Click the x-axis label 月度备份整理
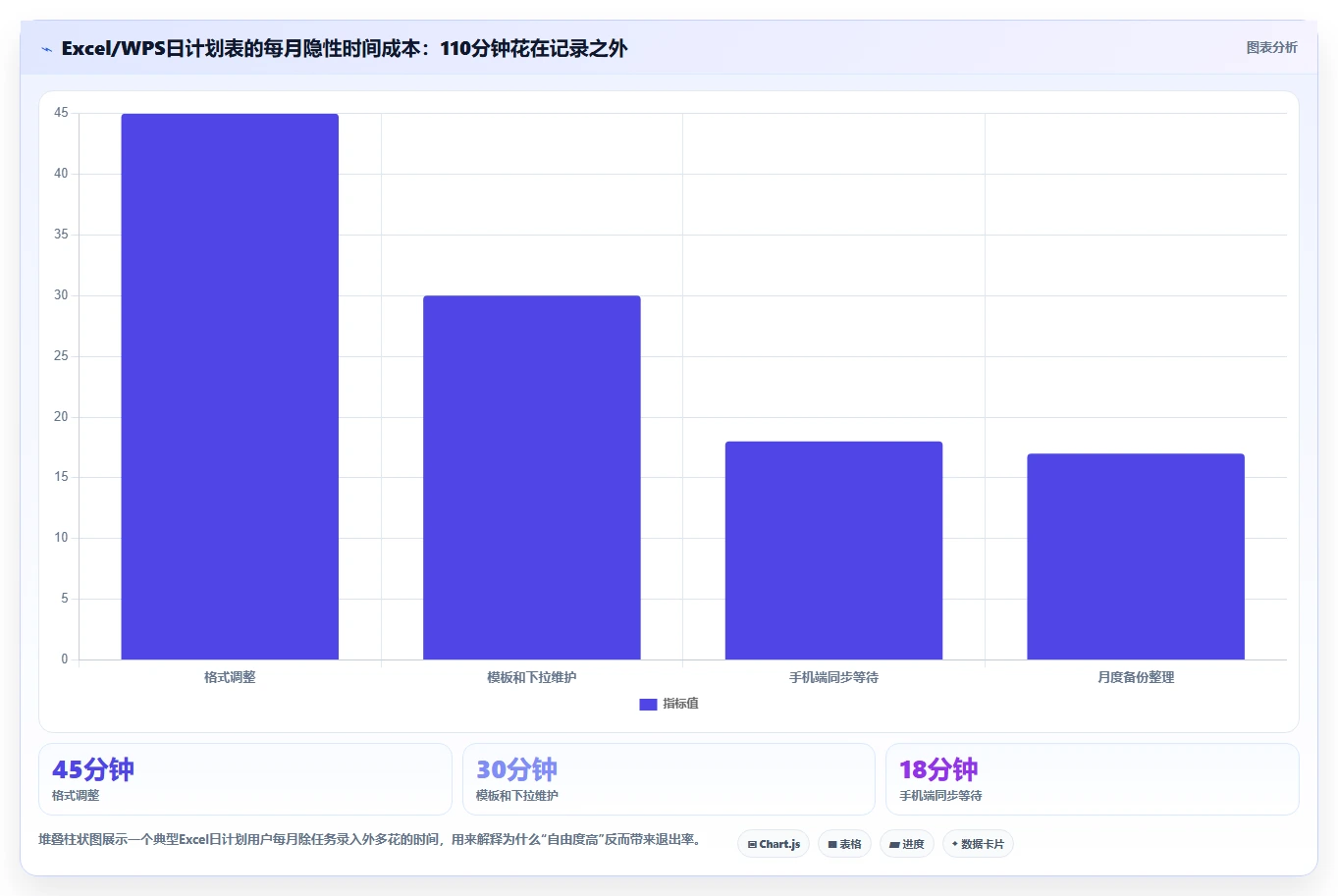 click(x=1136, y=677)
